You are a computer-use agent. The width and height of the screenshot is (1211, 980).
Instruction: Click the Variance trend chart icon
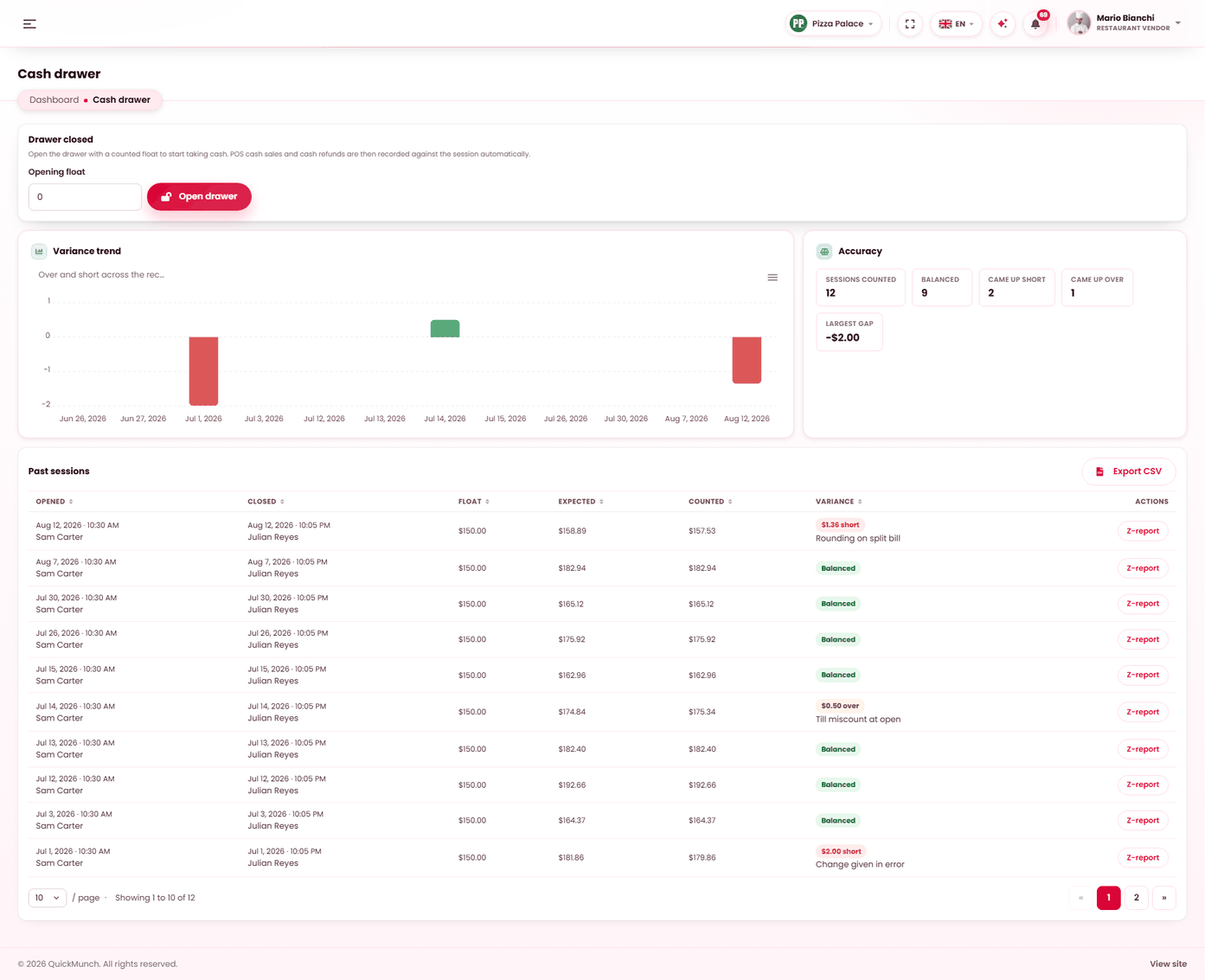coord(39,252)
